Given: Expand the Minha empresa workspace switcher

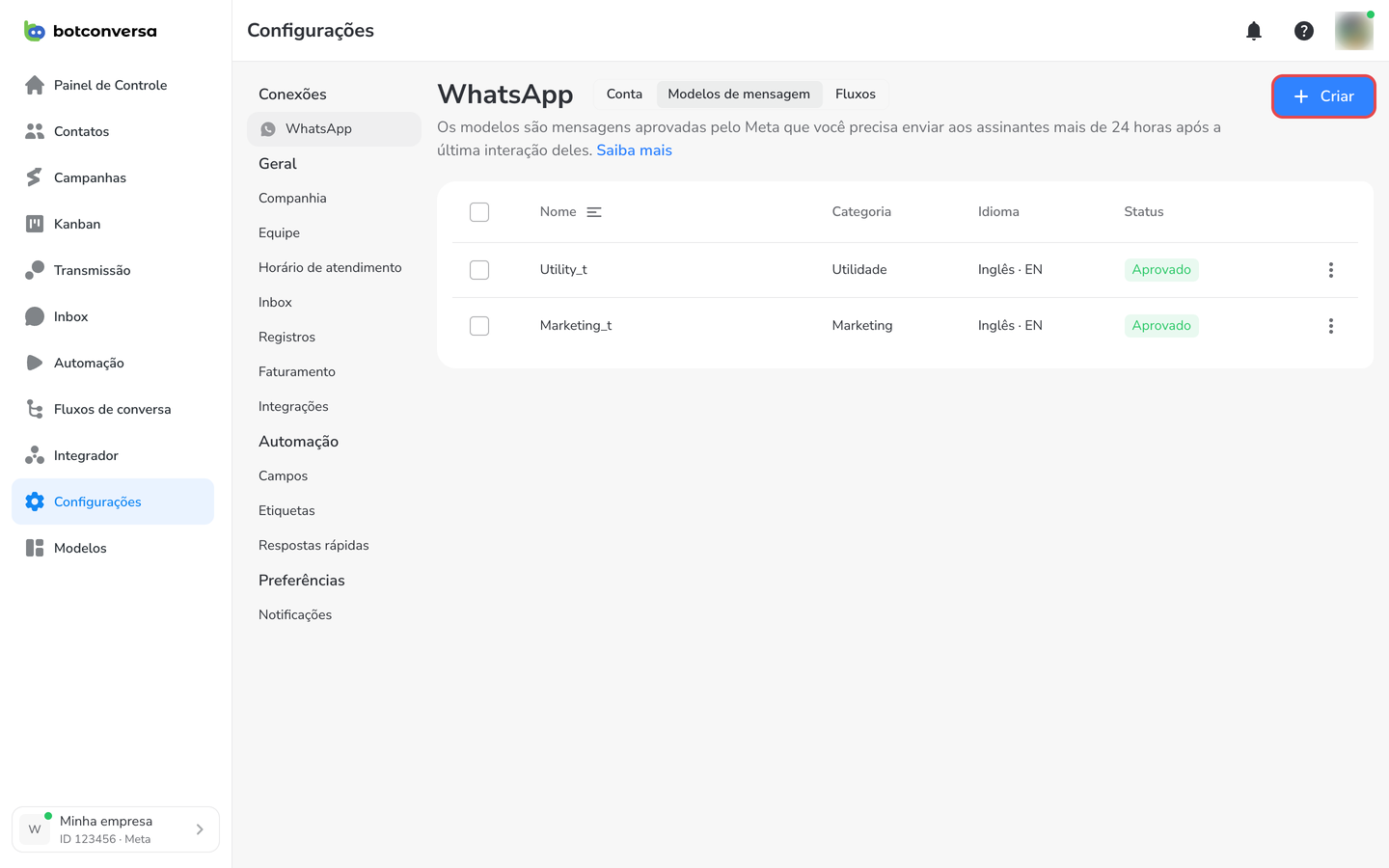Looking at the screenshot, I should click(116, 829).
